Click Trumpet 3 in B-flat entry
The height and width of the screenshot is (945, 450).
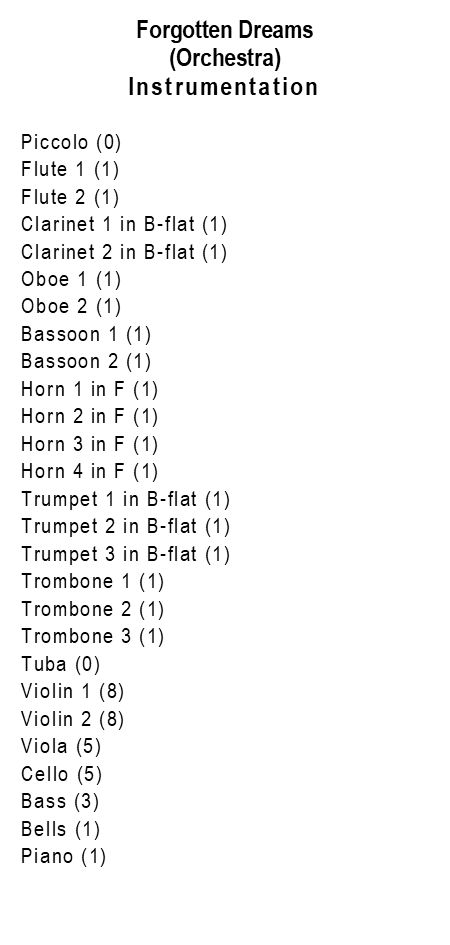click(x=126, y=554)
